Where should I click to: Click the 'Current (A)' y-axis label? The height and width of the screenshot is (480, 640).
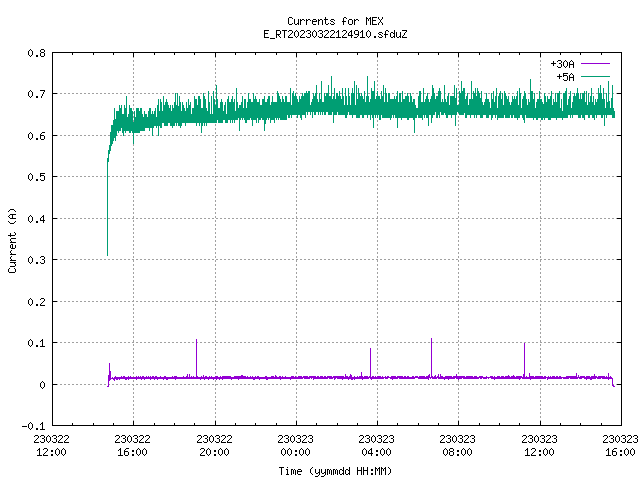12,240
